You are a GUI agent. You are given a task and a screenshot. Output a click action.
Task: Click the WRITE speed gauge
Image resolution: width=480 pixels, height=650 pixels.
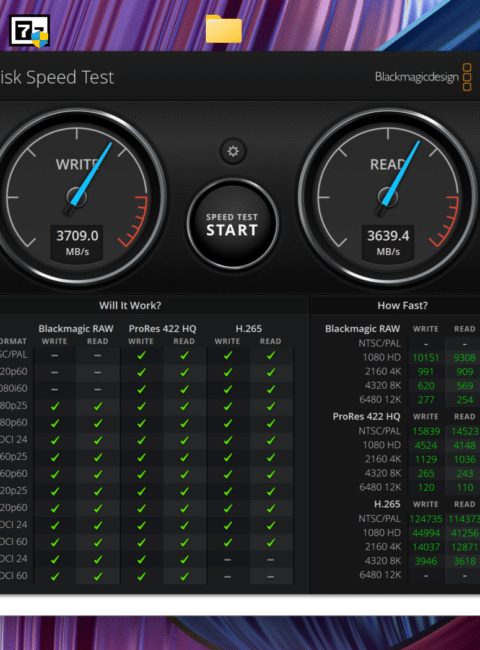pos(77,197)
